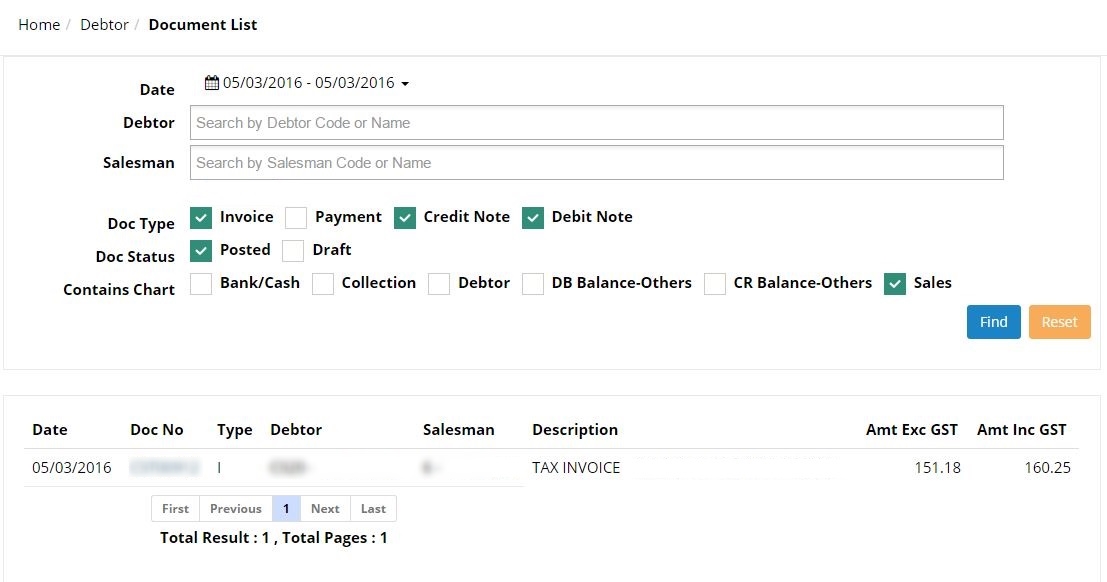
Task: Click the Doc No column header
Action: coord(157,429)
